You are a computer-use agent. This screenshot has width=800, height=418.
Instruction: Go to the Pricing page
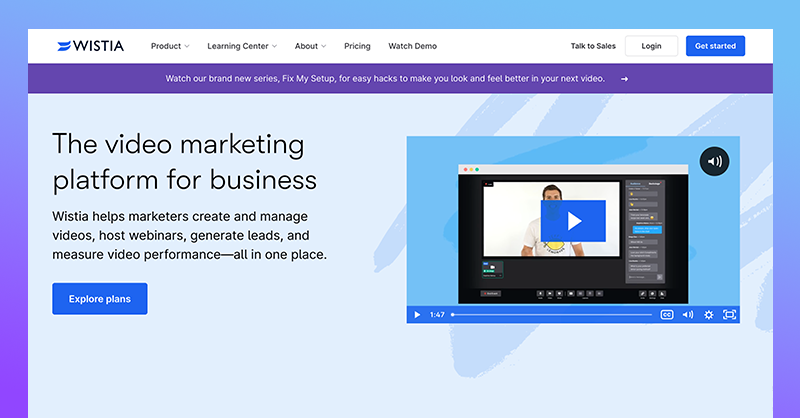tap(357, 46)
